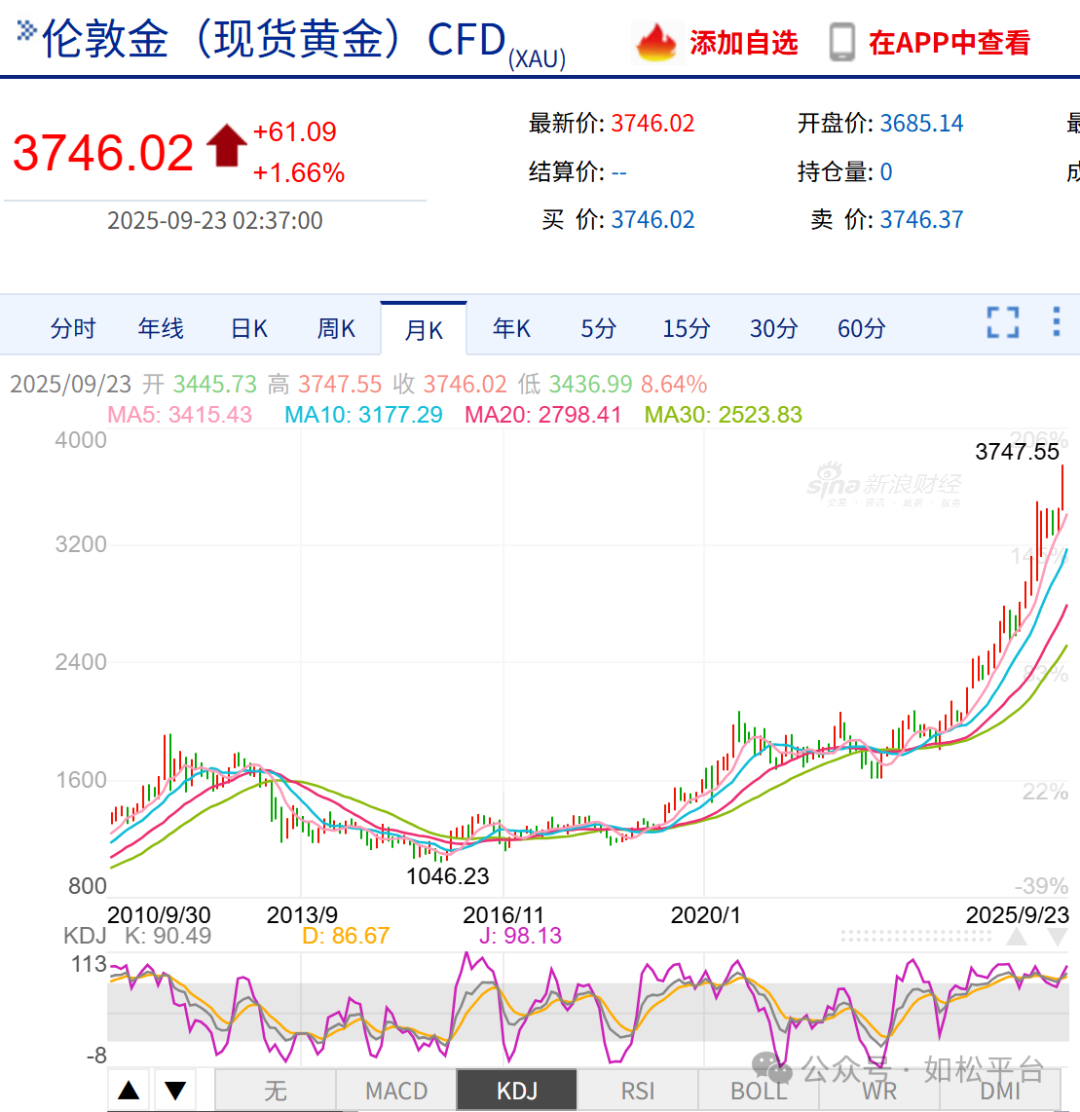Click the K: 90.49 KDJ value
The height and width of the screenshot is (1112, 1080).
pos(167,935)
